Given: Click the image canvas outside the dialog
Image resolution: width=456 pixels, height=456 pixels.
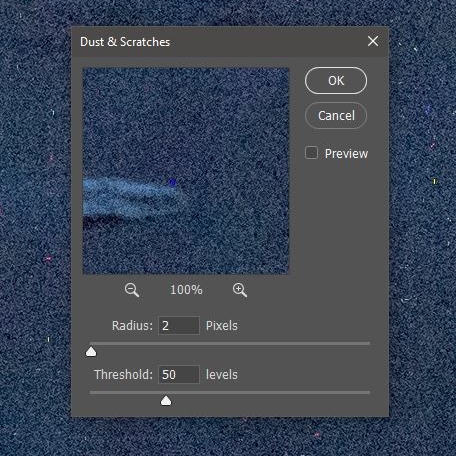Looking at the screenshot, I should point(33,233).
